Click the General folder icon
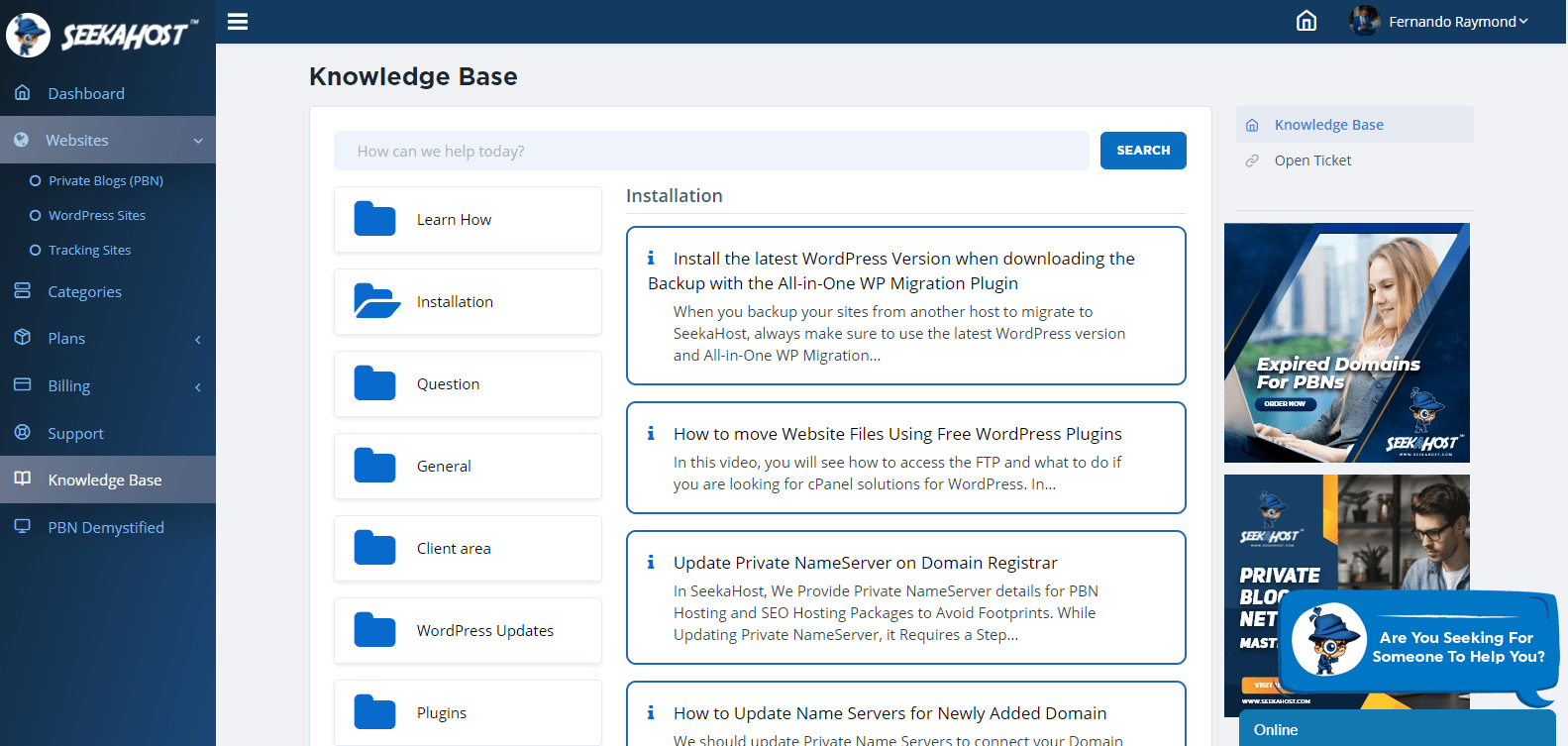The image size is (1568, 746). pyautogui.click(x=374, y=466)
